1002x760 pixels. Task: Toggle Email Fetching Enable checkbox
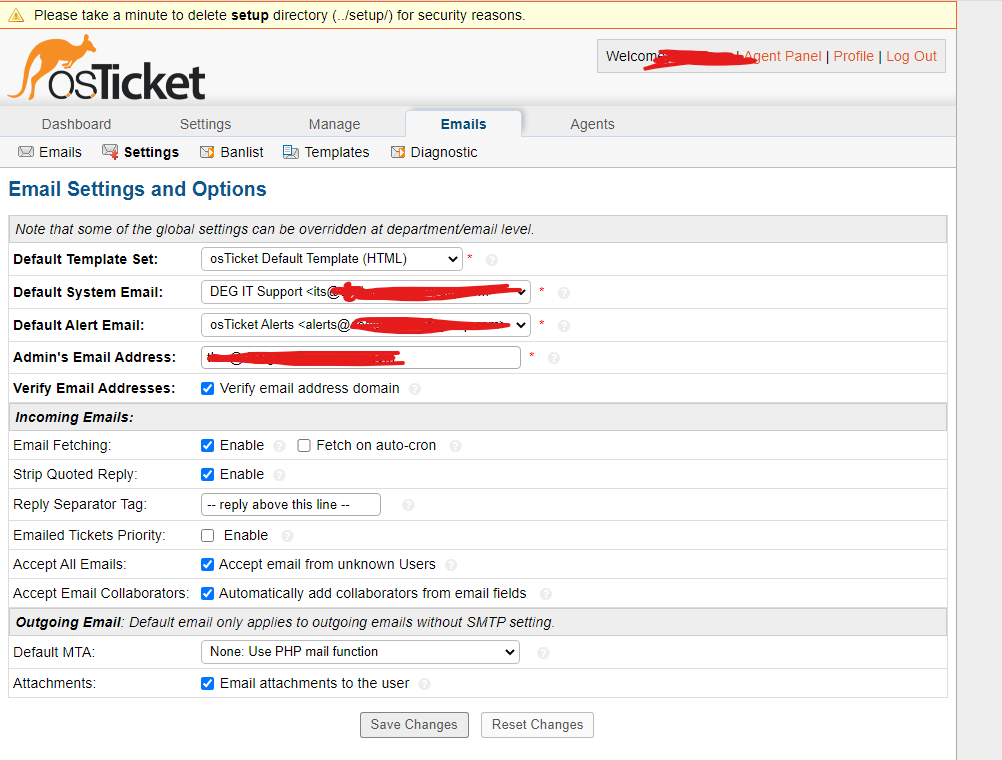[x=207, y=446]
